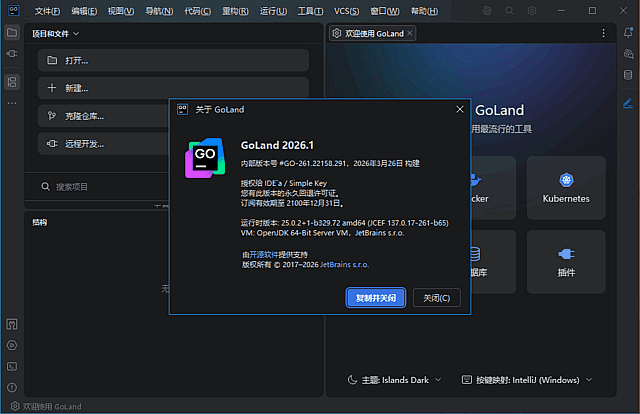Screen dimensions: 640x414
Task: Open the Project tool window folder icon
Action: [x=12, y=33]
